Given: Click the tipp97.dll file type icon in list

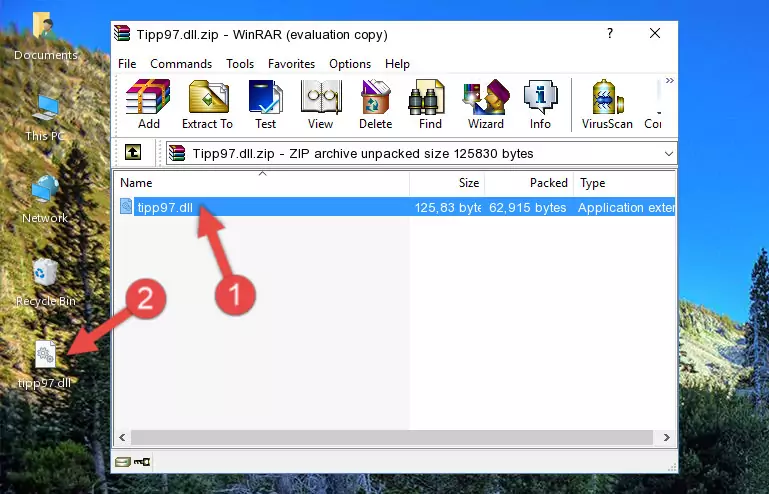Looking at the screenshot, I should click(126, 207).
